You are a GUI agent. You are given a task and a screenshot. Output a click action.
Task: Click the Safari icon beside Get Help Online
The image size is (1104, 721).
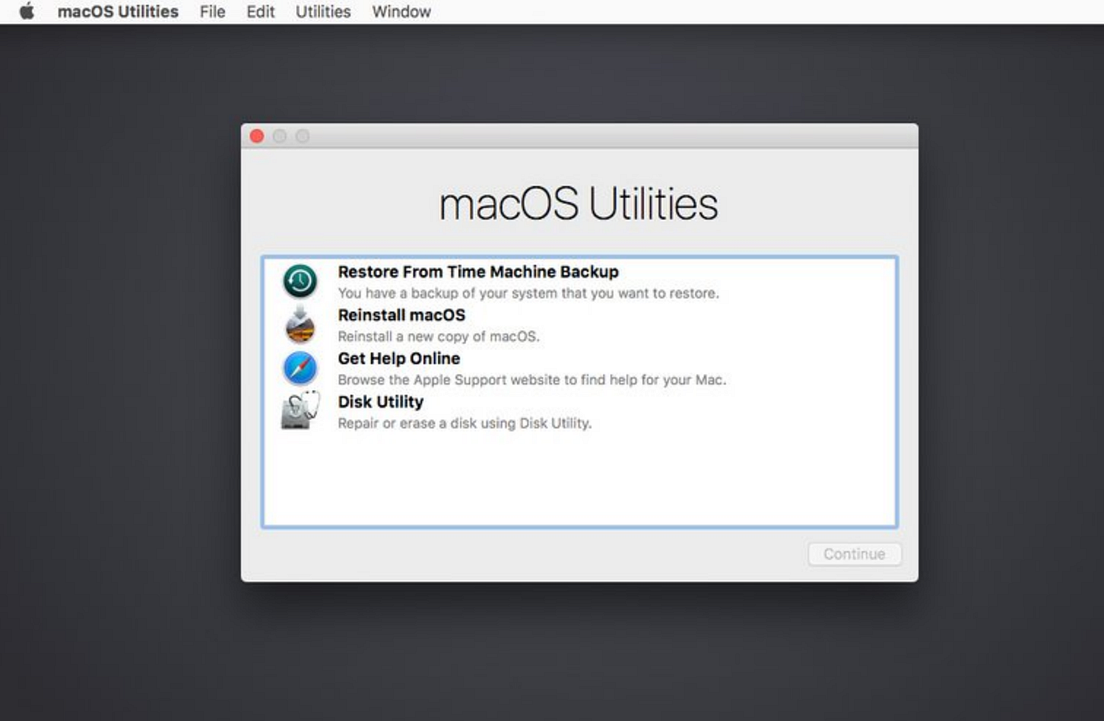pos(299,367)
